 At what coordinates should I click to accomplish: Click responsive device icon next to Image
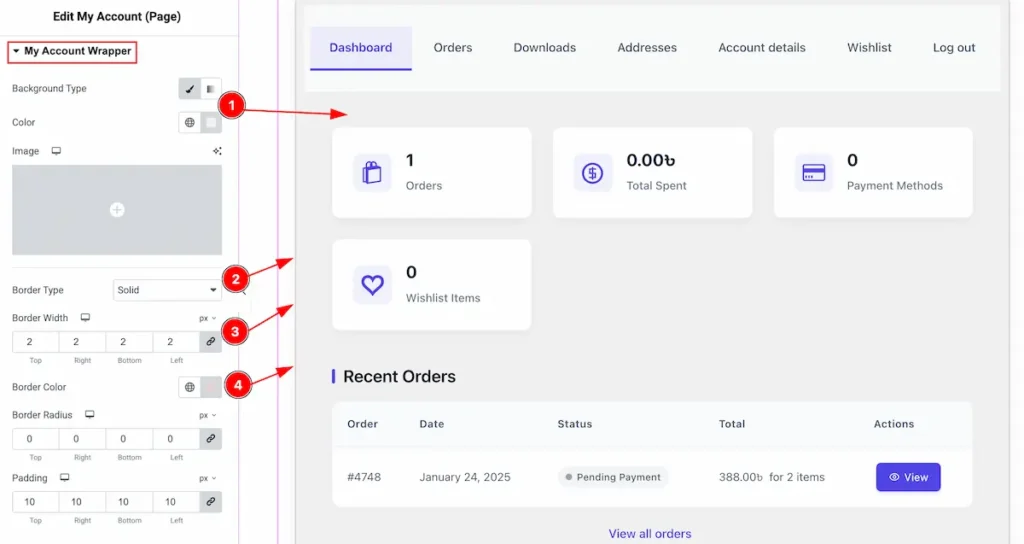[57, 151]
